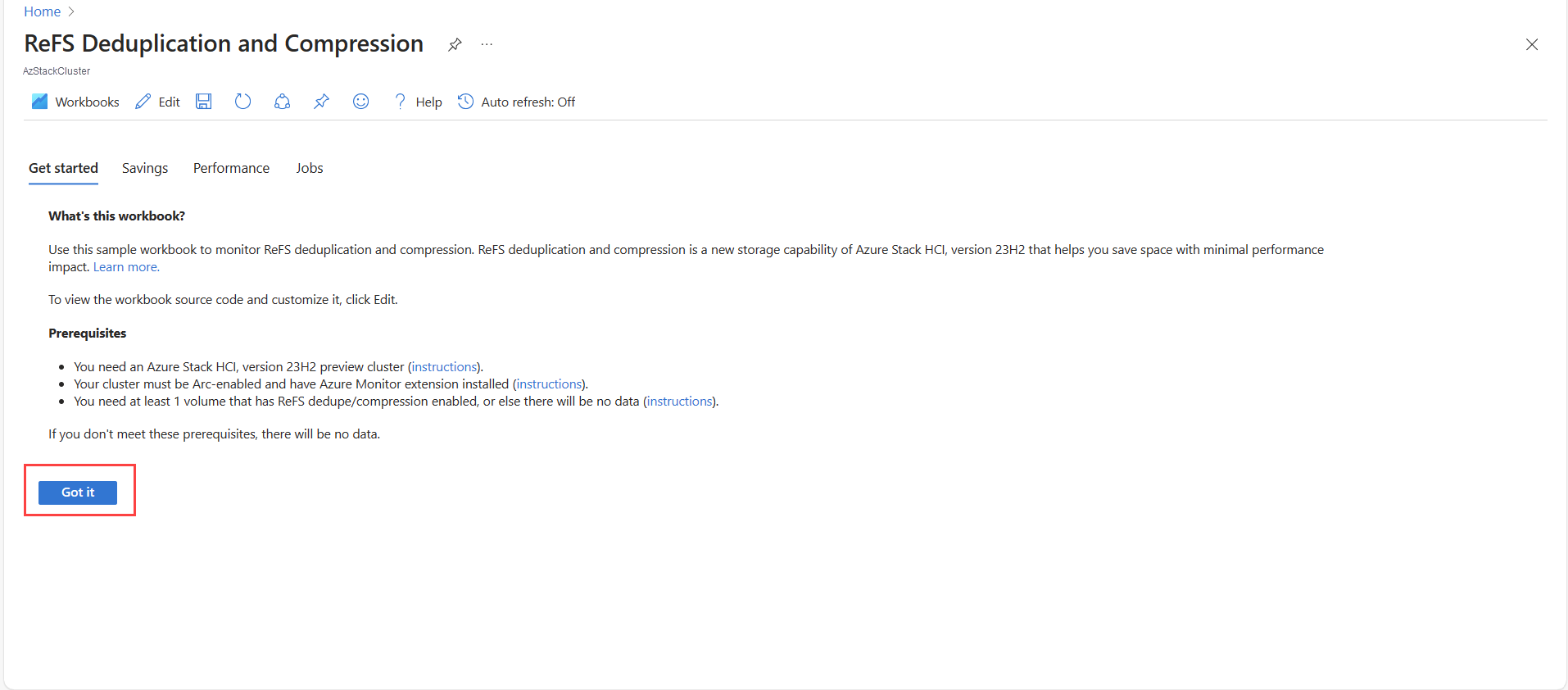Select the Get started tab
Screen dimensions: 1568x690
(63, 168)
